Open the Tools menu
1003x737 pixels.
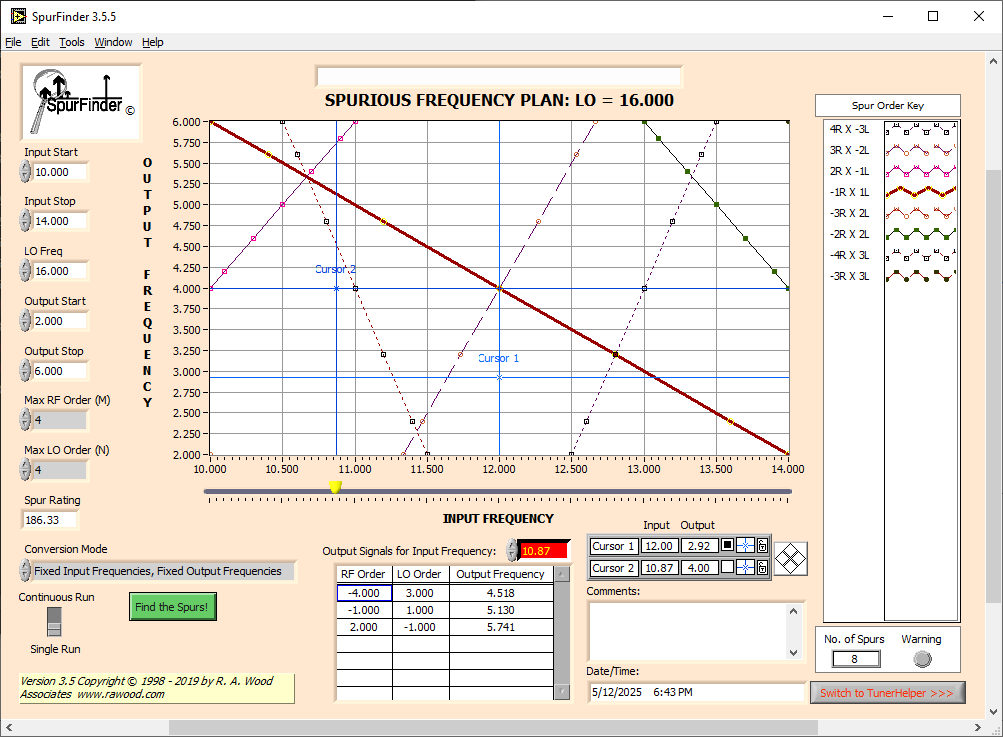point(72,42)
